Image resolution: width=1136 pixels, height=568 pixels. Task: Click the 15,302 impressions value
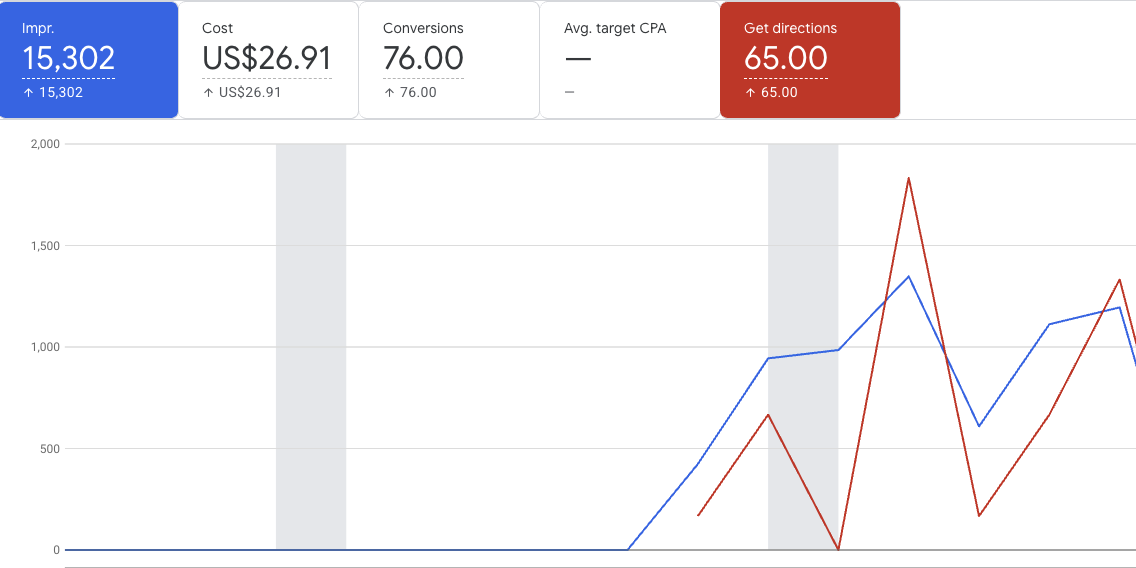tap(68, 58)
